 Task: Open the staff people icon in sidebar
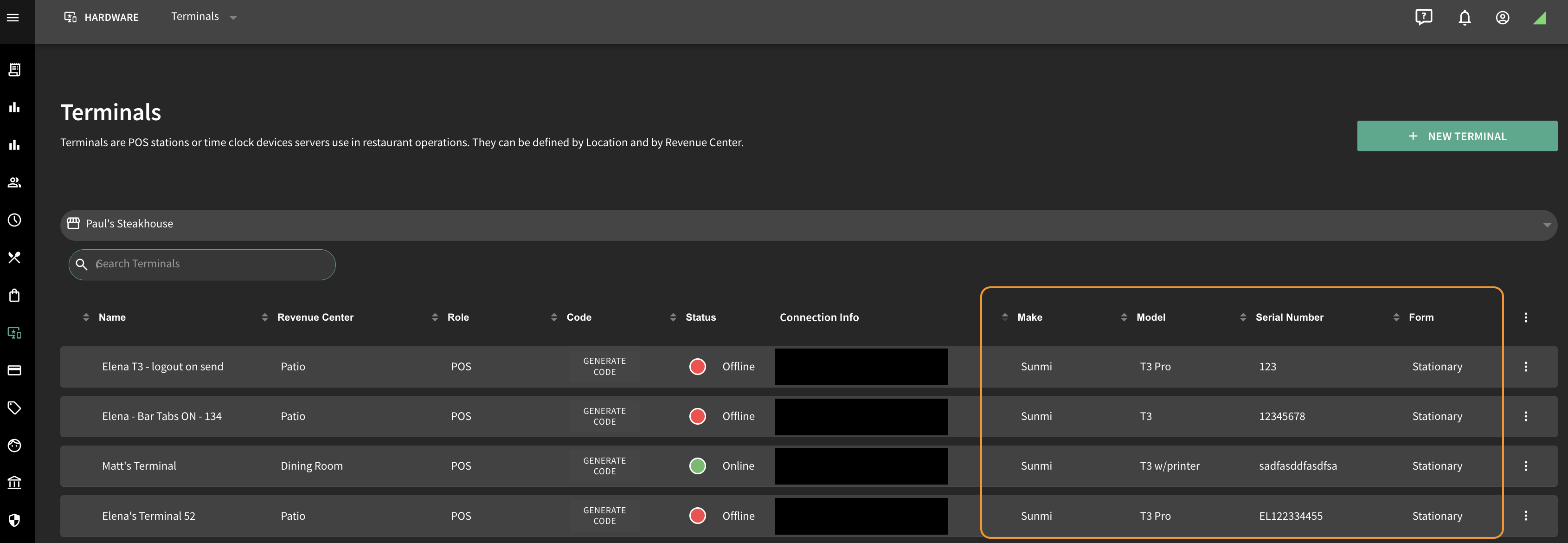coord(14,182)
